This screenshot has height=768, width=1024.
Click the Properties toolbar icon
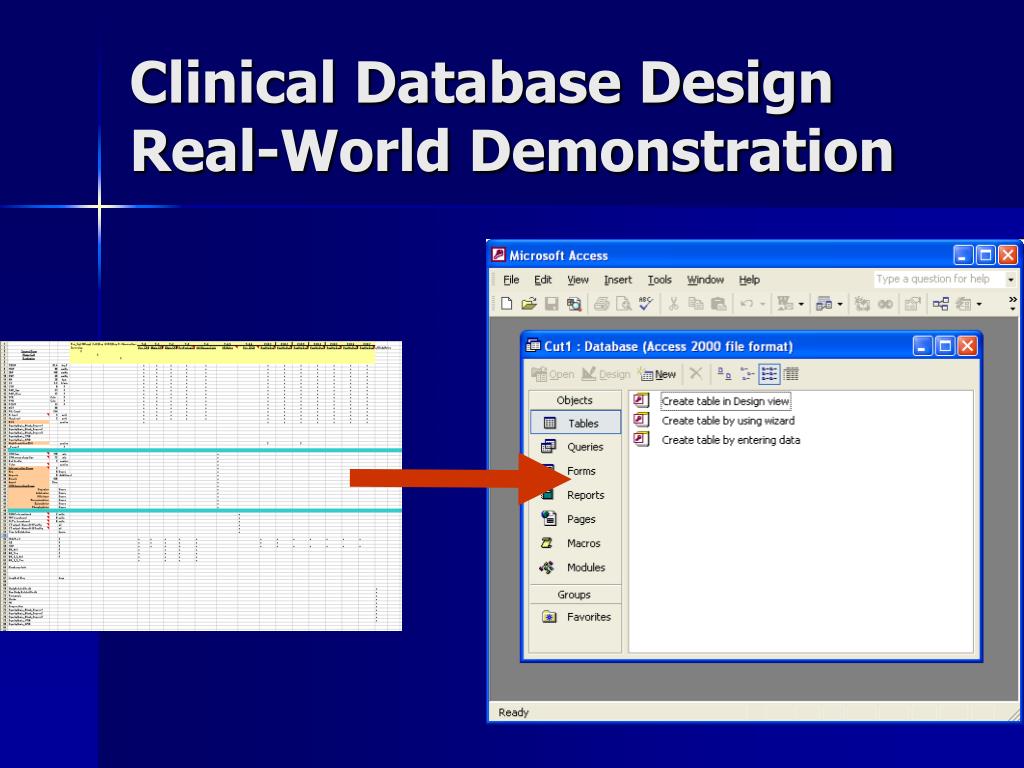912,304
